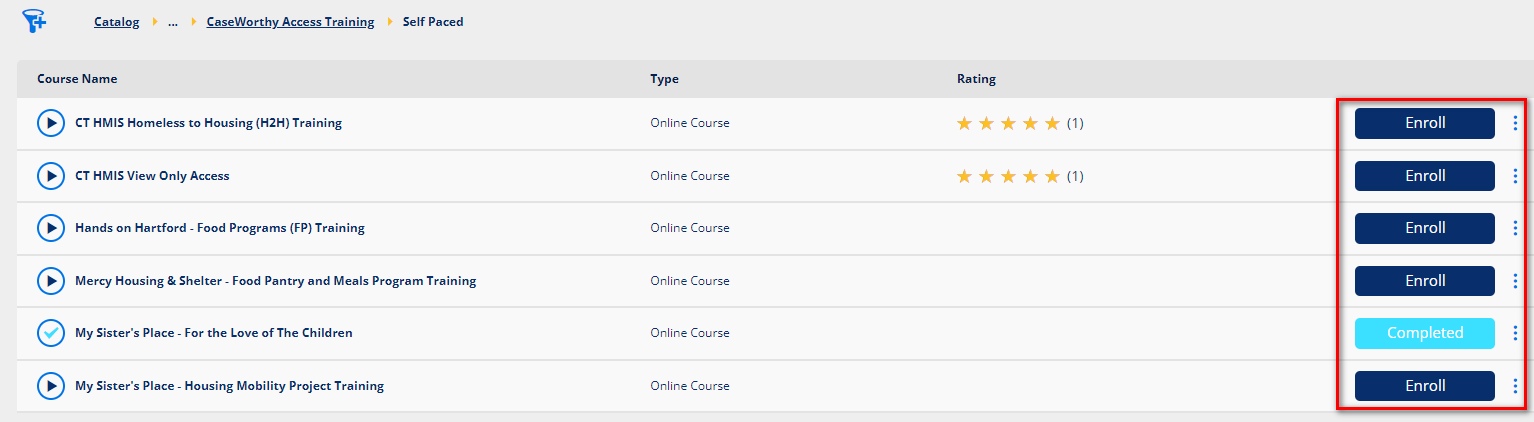Click five-star rating of CT HMIS View Only Access
The width and height of the screenshot is (1534, 422).
1008,176
